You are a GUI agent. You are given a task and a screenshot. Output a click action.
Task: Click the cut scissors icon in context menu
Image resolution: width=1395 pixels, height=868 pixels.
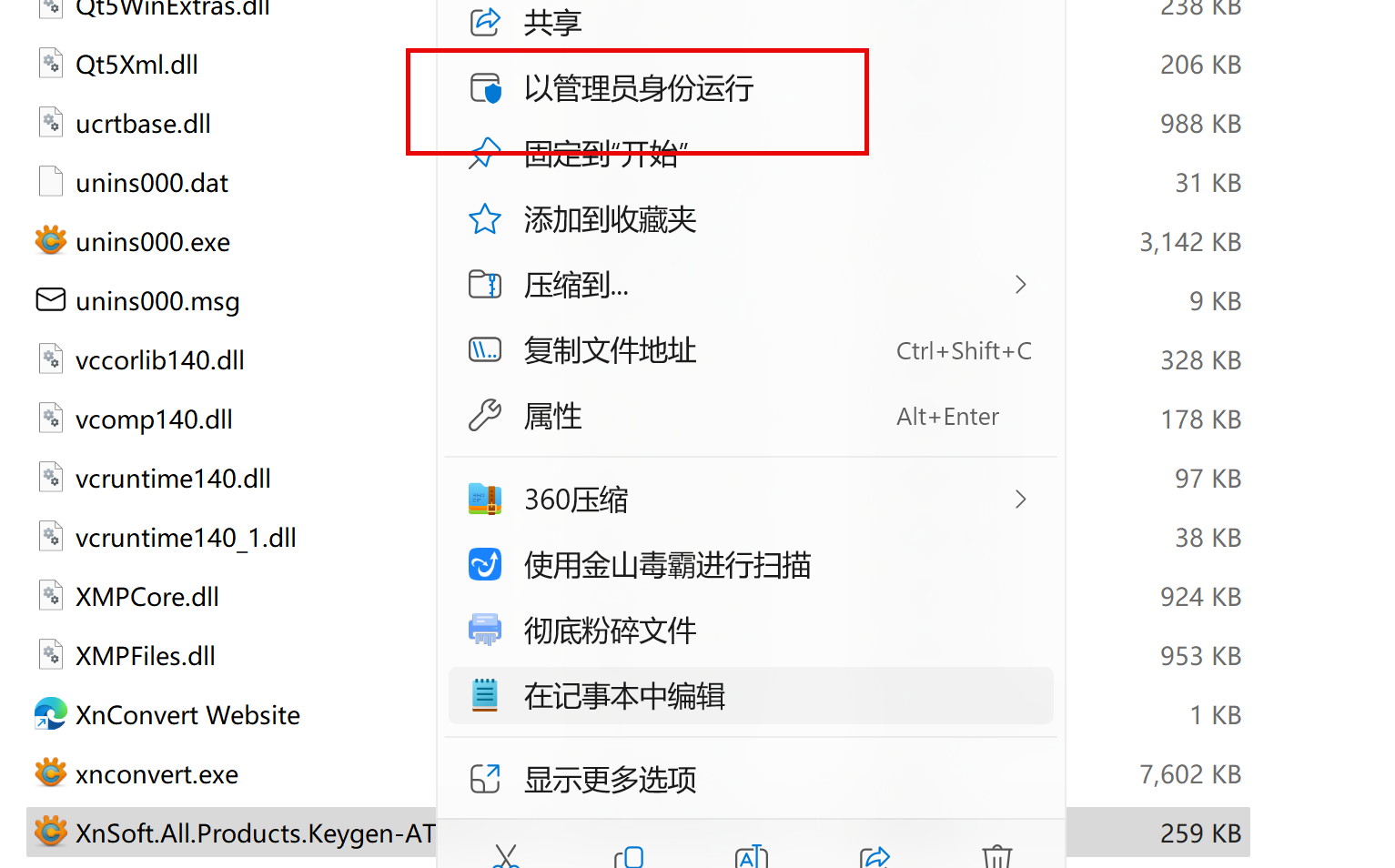pos(506,857)
